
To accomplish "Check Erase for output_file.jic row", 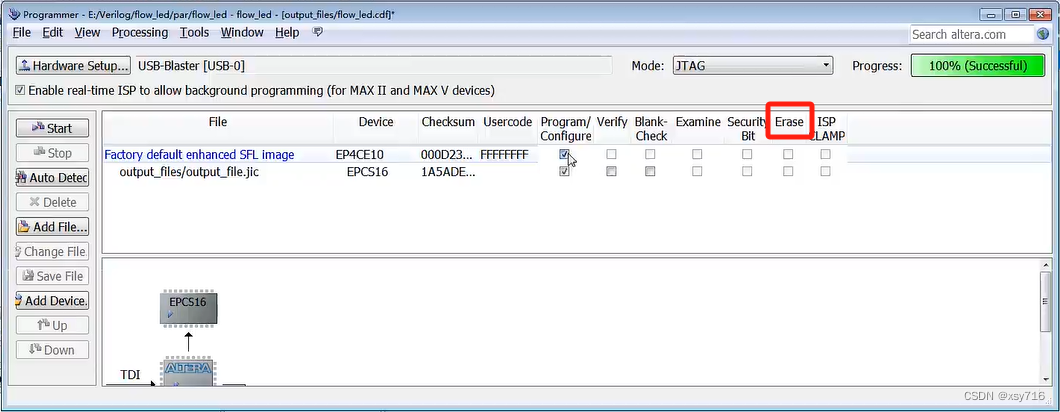I will click(788, 171).
